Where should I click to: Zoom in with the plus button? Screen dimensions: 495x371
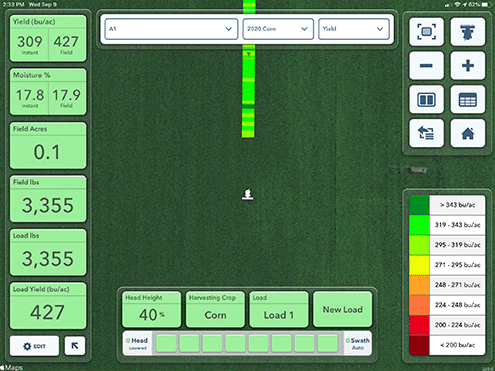click(468, 66)
